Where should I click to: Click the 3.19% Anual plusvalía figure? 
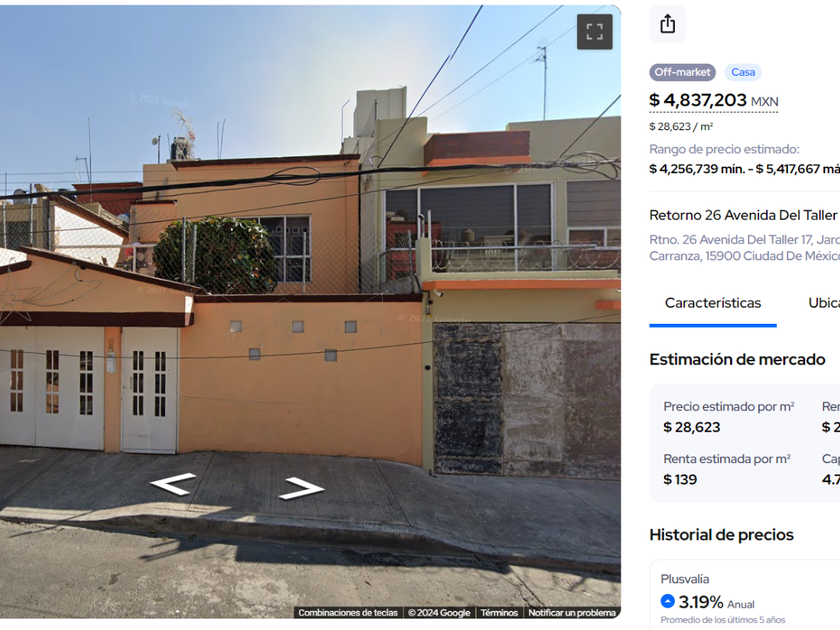(x=717, y=602)
